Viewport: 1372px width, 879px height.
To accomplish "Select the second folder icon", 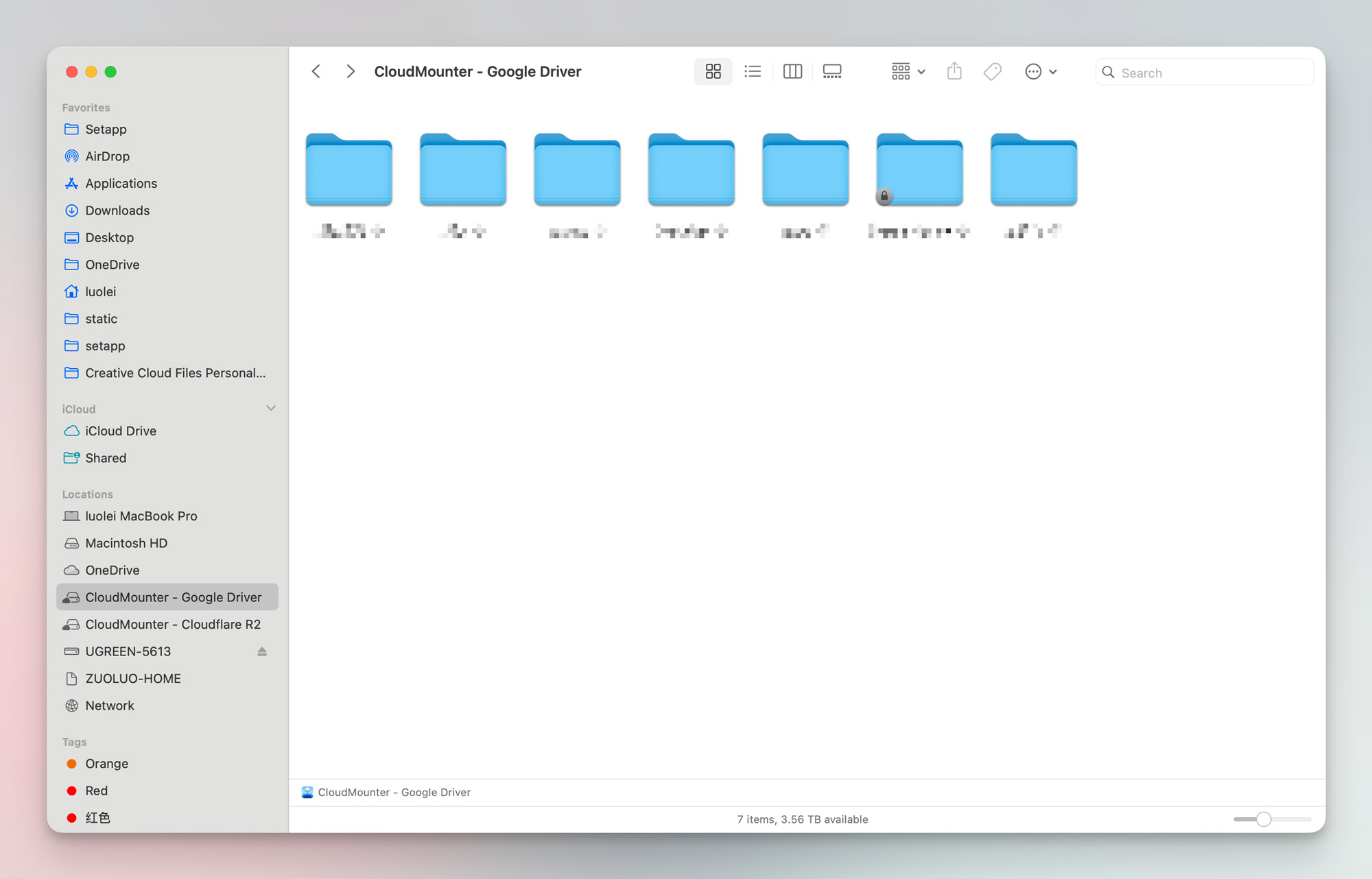I will 463,169.
